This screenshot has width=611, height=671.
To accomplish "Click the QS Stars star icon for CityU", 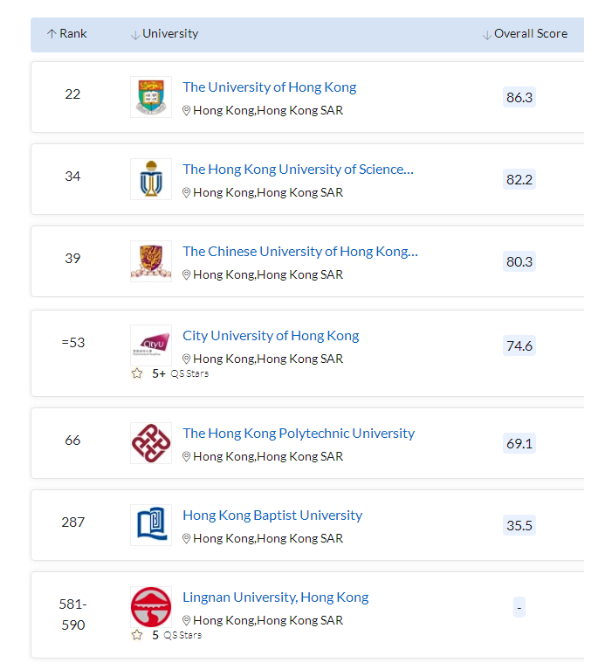I will point(137,374).
